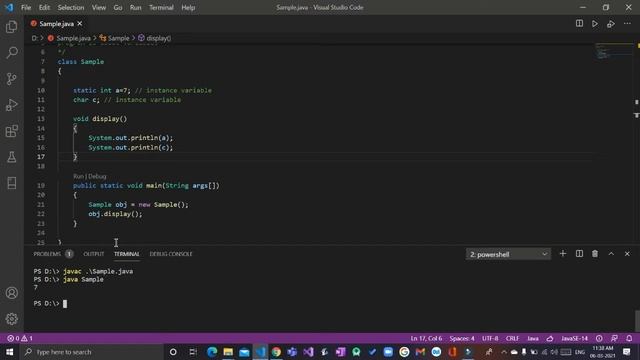
Task: Open the Help menu
Action: click(188, 7)
